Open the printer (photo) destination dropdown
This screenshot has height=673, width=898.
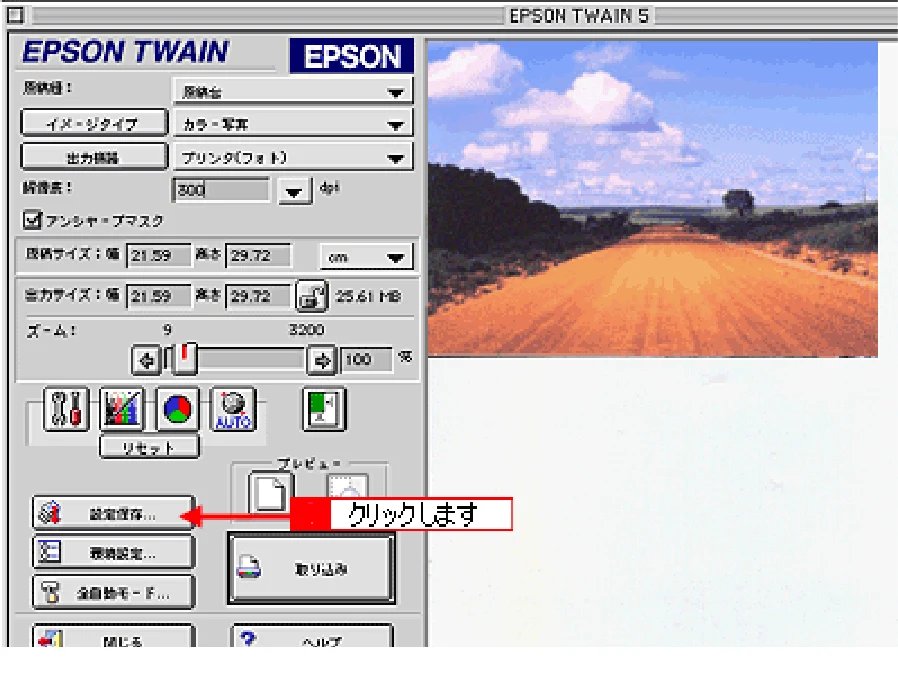pos(293,158)
